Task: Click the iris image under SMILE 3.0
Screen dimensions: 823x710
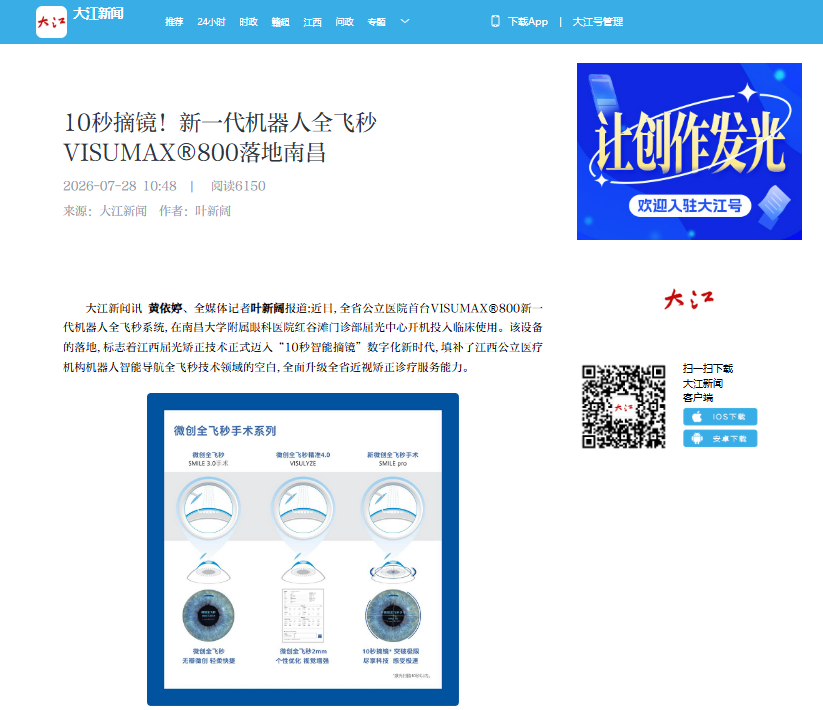Action: tap(208, 615)
